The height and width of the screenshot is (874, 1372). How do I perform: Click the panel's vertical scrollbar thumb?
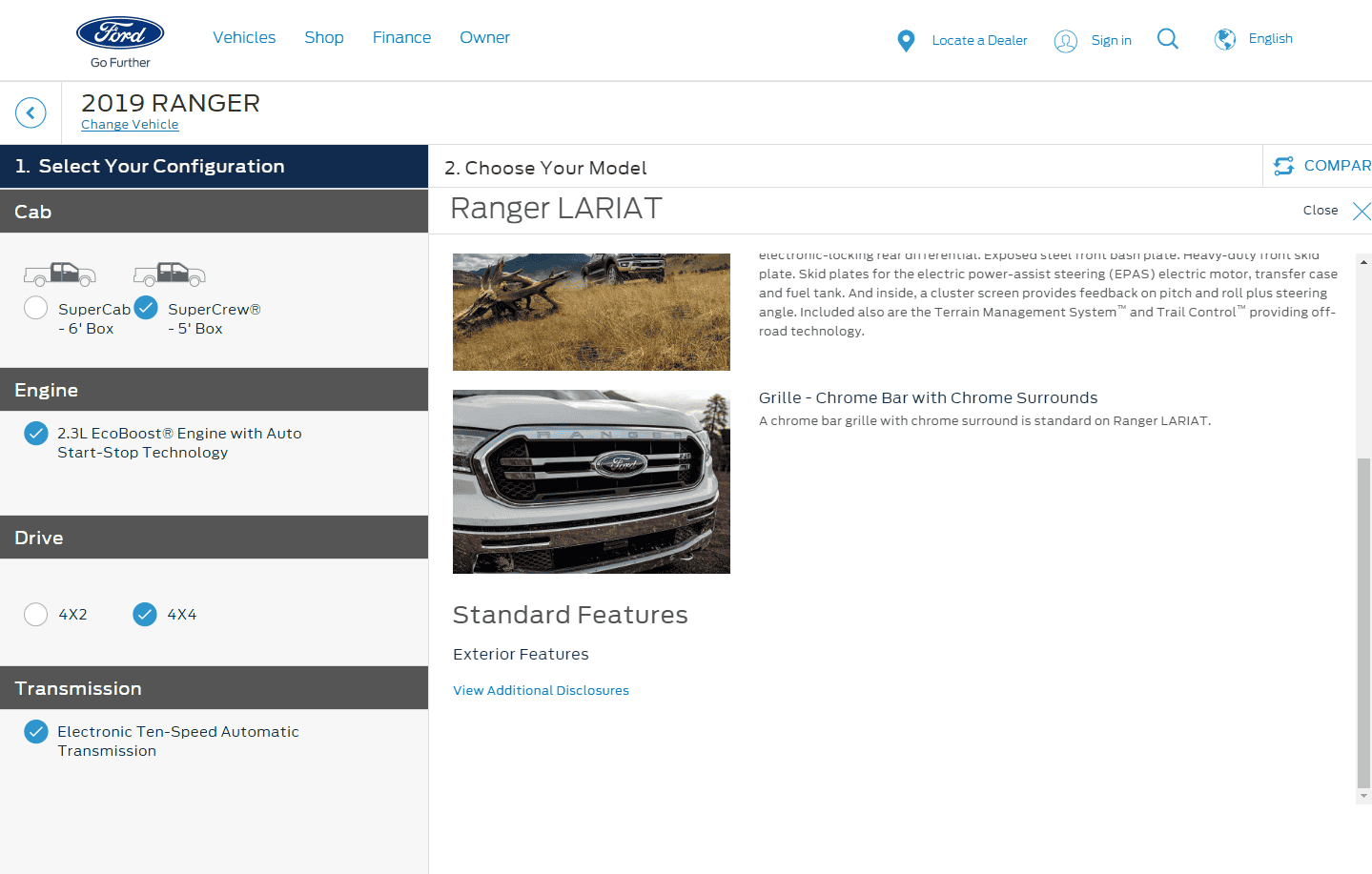pyautogui.click(x=1363, y=623)
